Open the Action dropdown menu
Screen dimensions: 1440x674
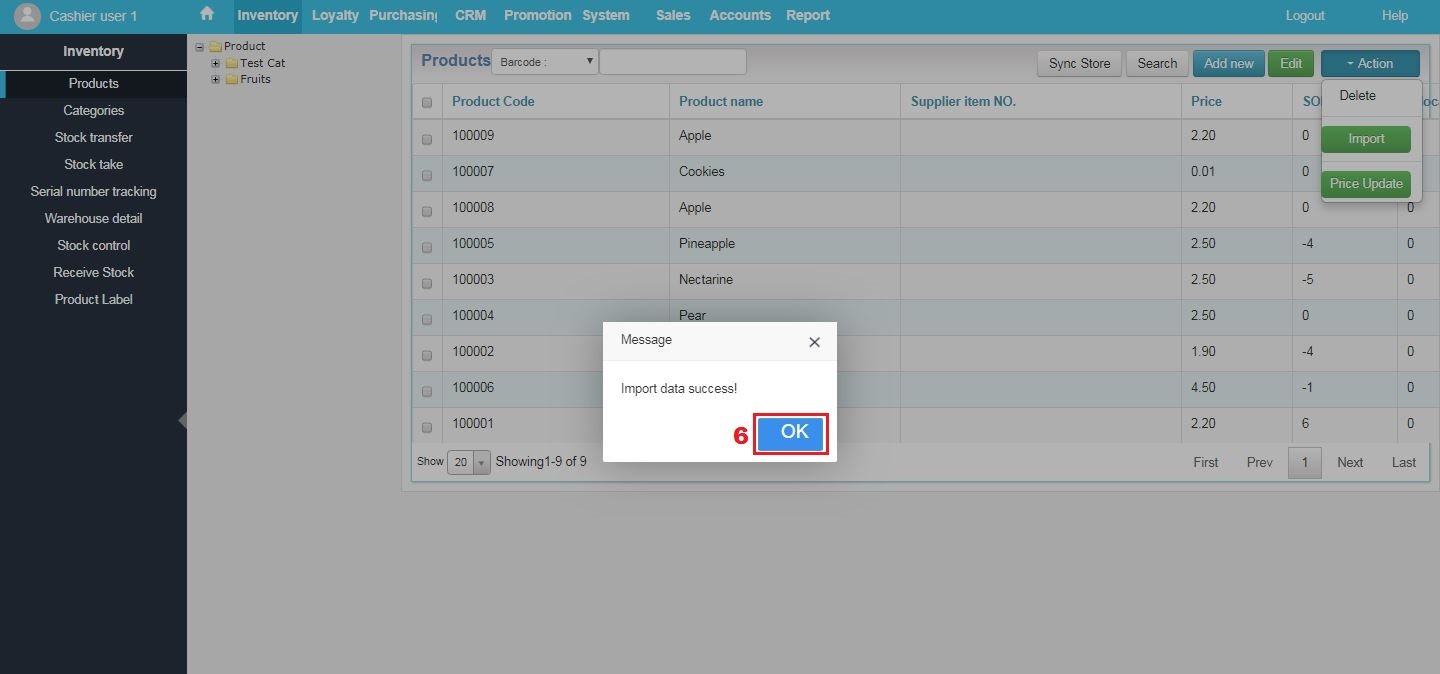[x=1370, y=62]
